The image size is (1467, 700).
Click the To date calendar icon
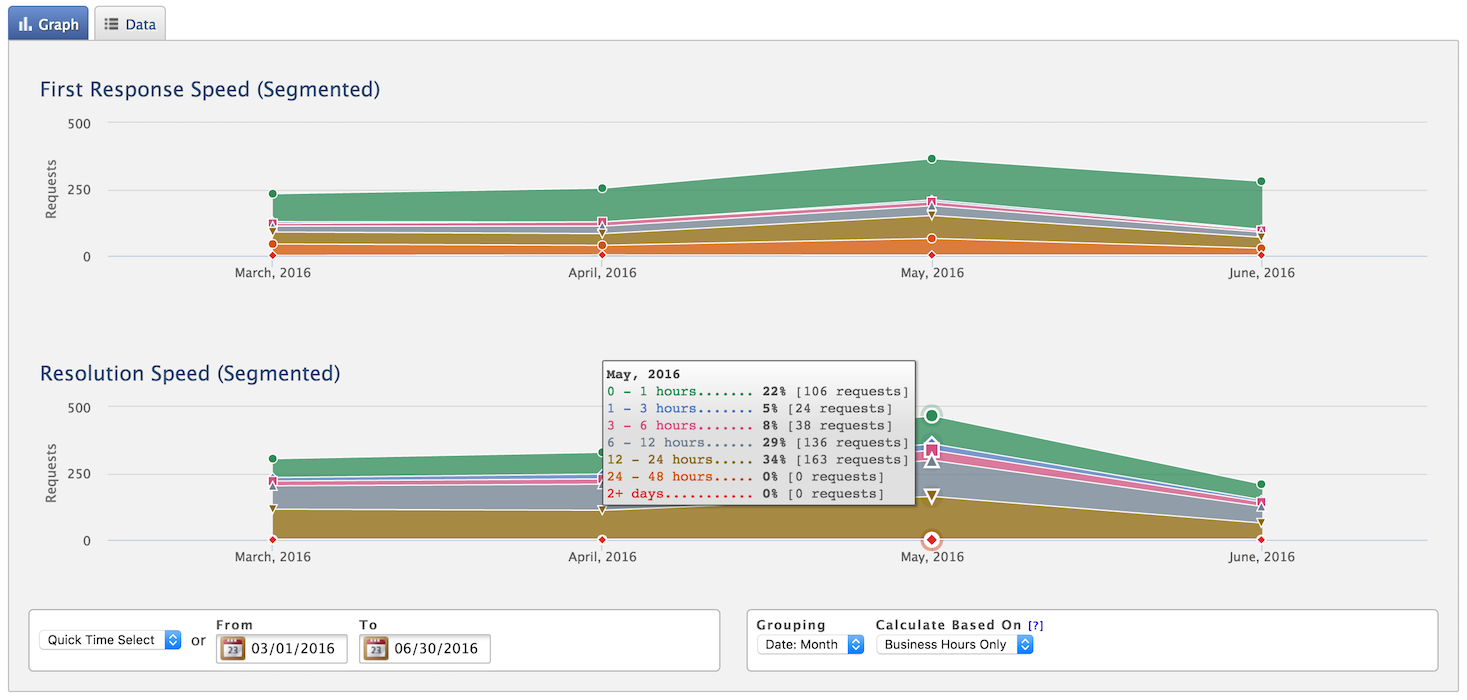coord(376,648)
